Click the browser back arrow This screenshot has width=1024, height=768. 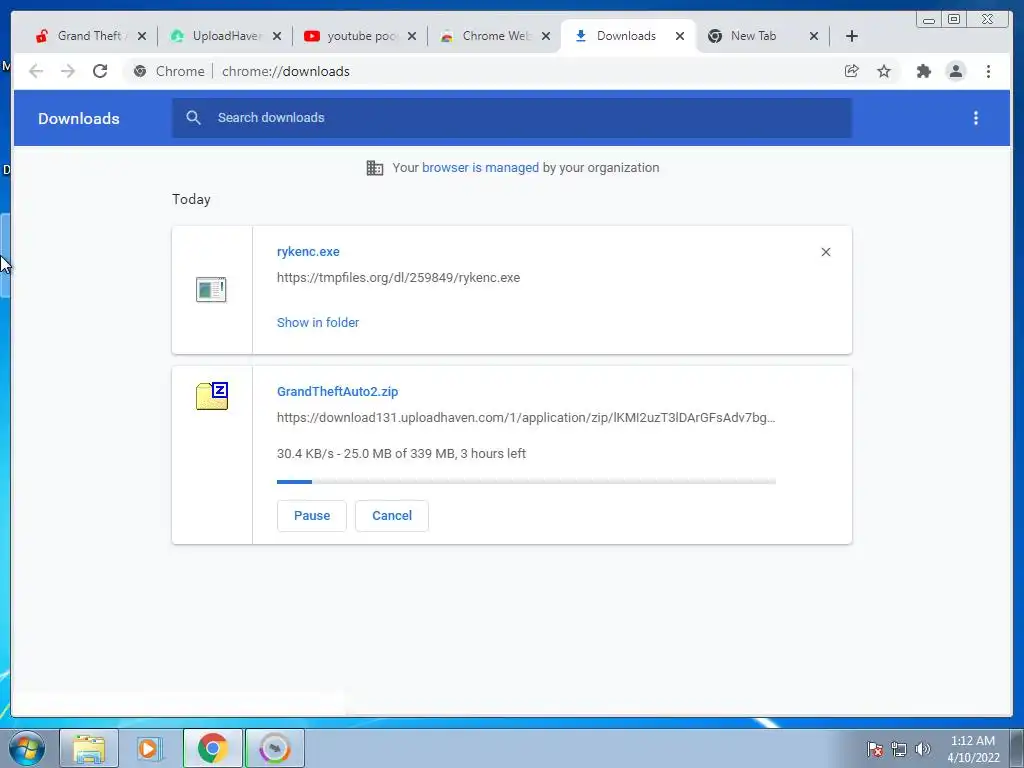pos(36,71)
